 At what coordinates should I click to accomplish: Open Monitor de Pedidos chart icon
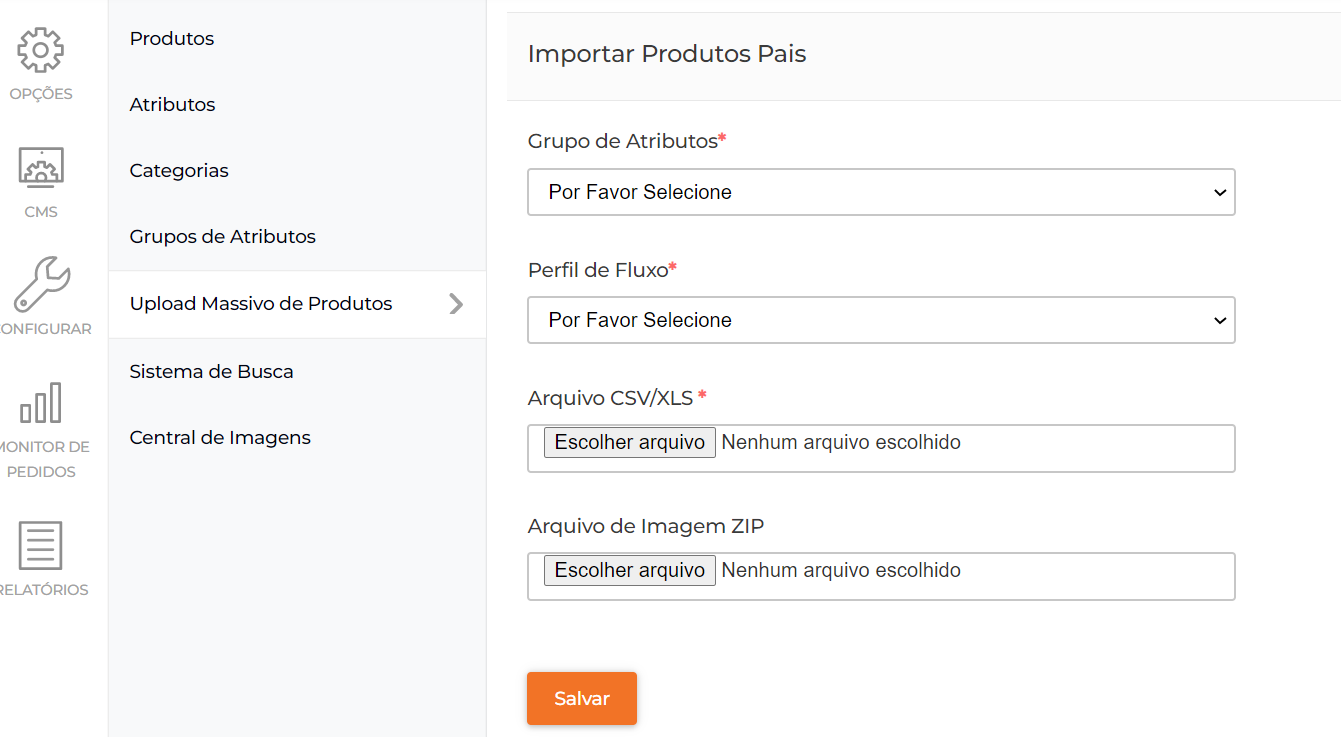coord(41,403)
